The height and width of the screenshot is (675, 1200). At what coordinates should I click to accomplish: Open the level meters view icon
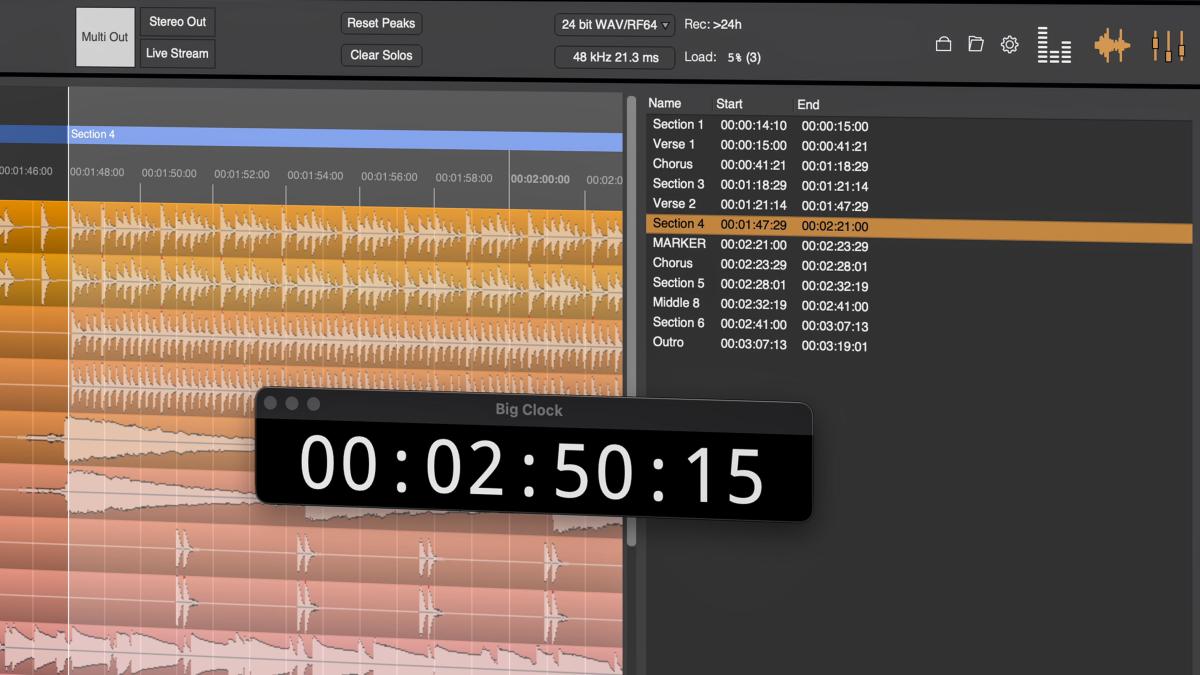(x=1054, y=45)
